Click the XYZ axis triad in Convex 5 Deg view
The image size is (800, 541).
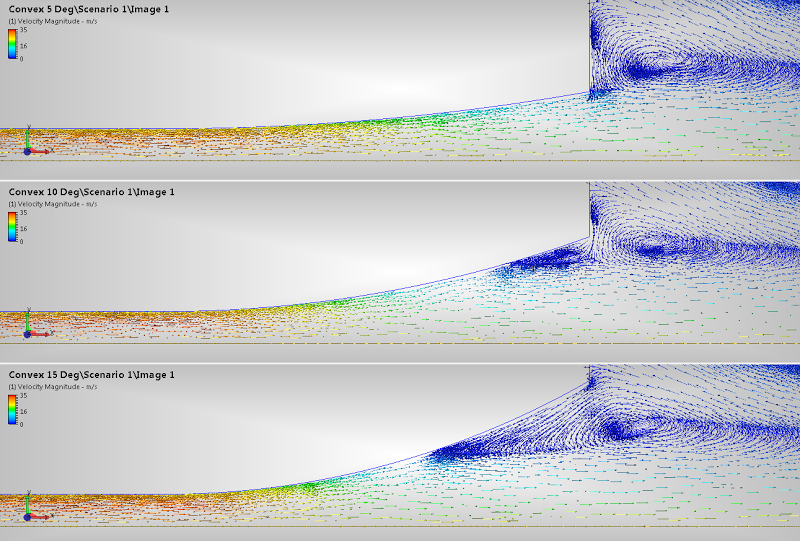(x=37, y=140)
